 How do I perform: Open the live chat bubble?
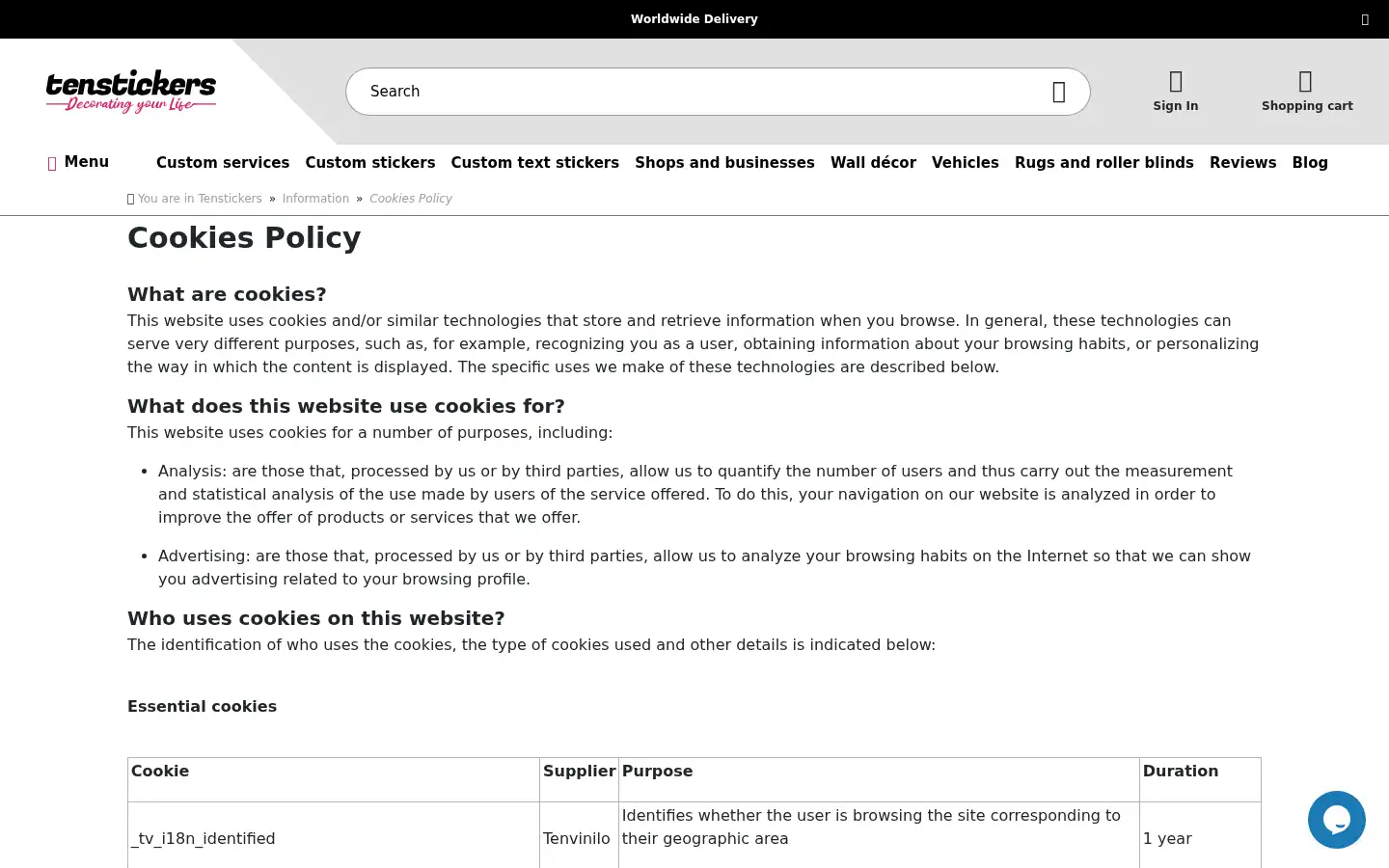(1336, 820)
